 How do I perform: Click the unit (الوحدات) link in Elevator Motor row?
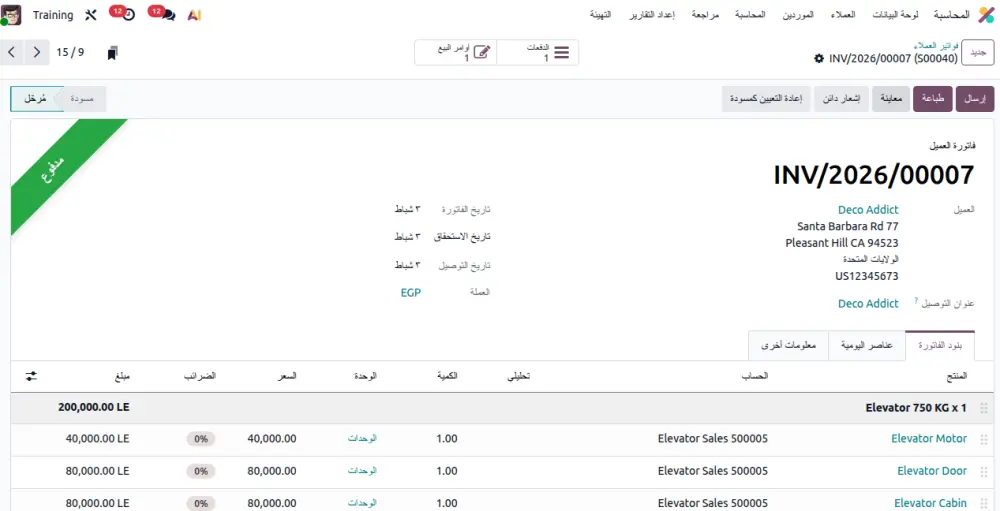click(x=362, y=439)
